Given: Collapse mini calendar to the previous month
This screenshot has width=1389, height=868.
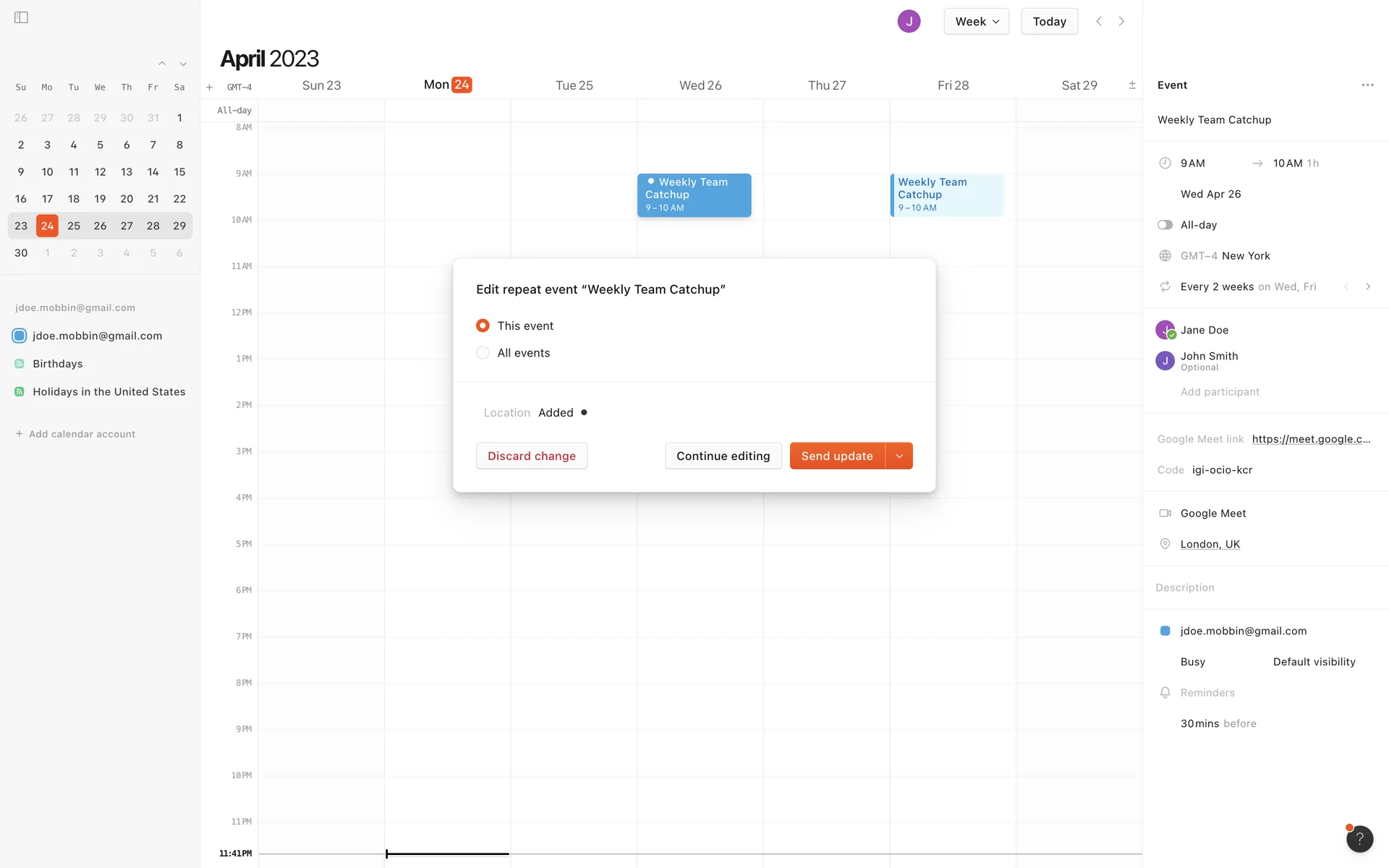Looking at the screenshot, I should pos(162,64).
